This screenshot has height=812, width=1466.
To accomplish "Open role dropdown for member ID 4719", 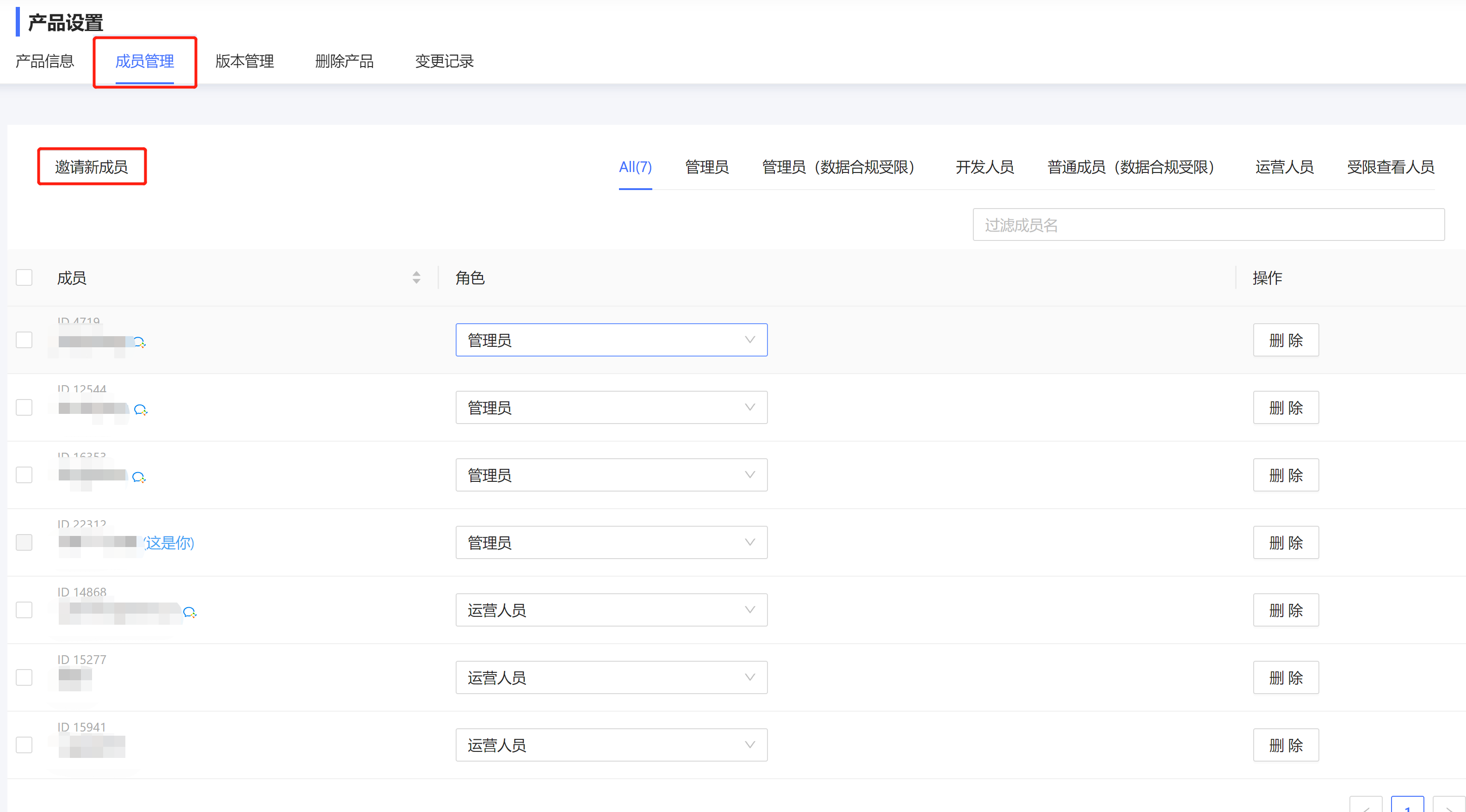I will pos(611,340).
